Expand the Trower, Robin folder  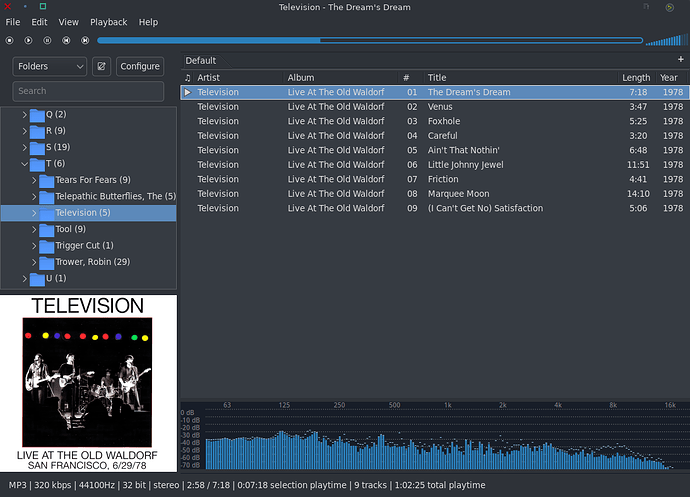point(34,262)
